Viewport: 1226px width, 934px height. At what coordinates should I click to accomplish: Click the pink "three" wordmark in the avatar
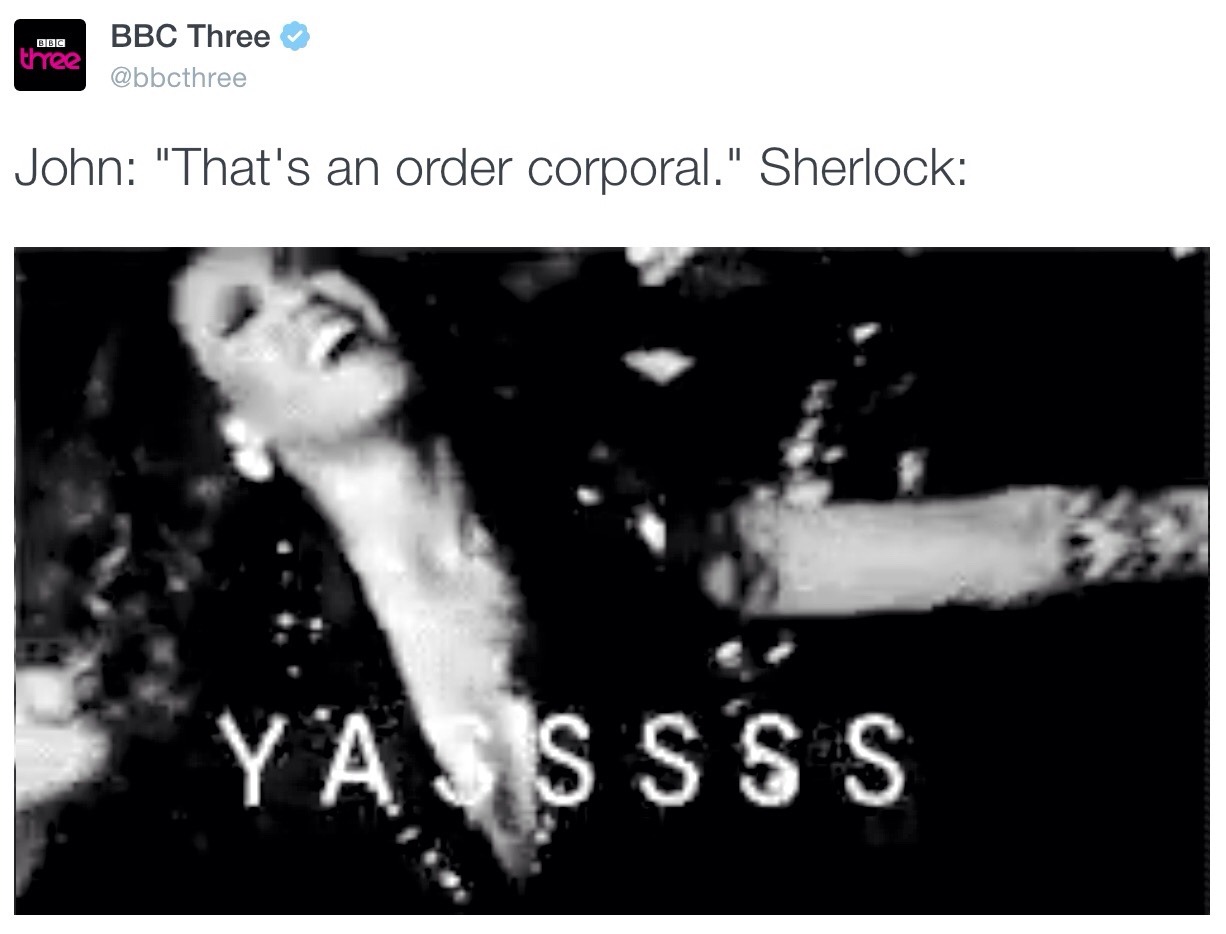pyautogui.click(x=50, y=62)
